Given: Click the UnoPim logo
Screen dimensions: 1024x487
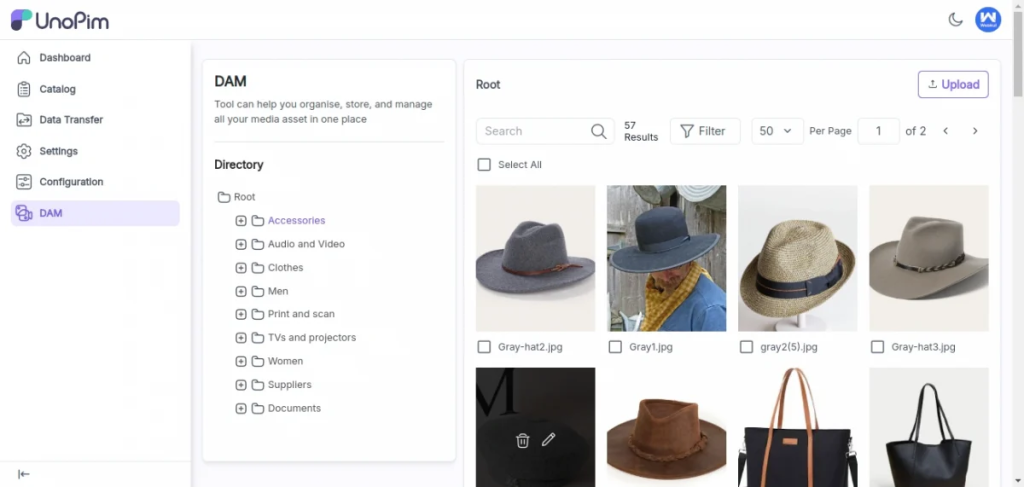Looking at the screenshot, I should coord(59,20).
